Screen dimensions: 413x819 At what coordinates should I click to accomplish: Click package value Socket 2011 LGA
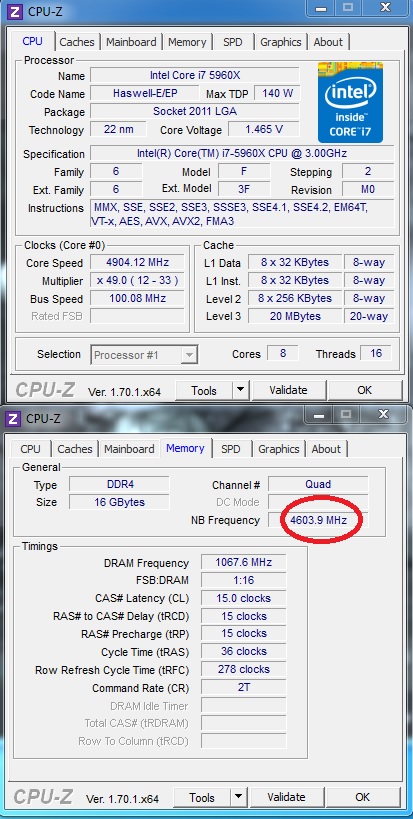pyautogui.click(x=195, y=111)
